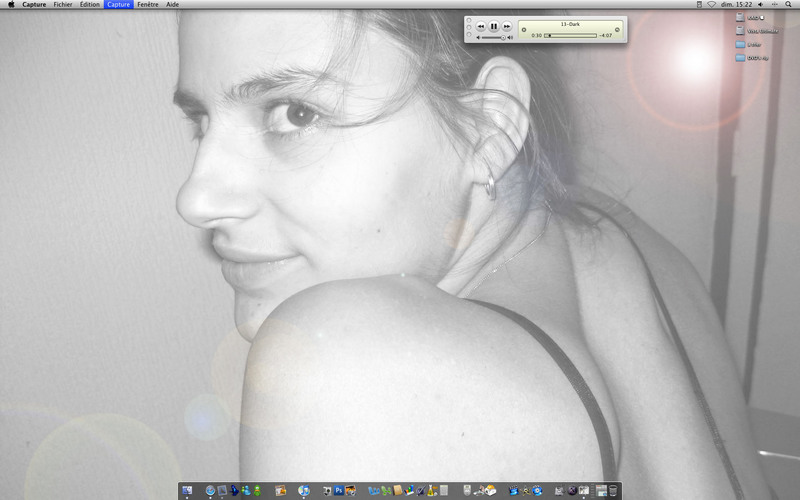Open the Fenêtre menu

pos(147,4)
